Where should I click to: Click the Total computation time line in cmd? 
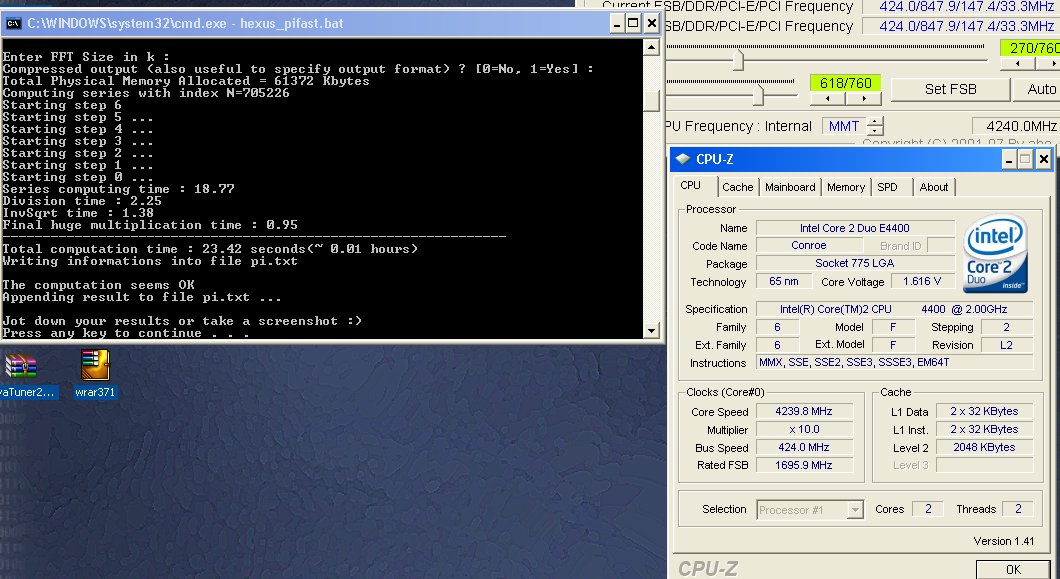tap(210, 249)
